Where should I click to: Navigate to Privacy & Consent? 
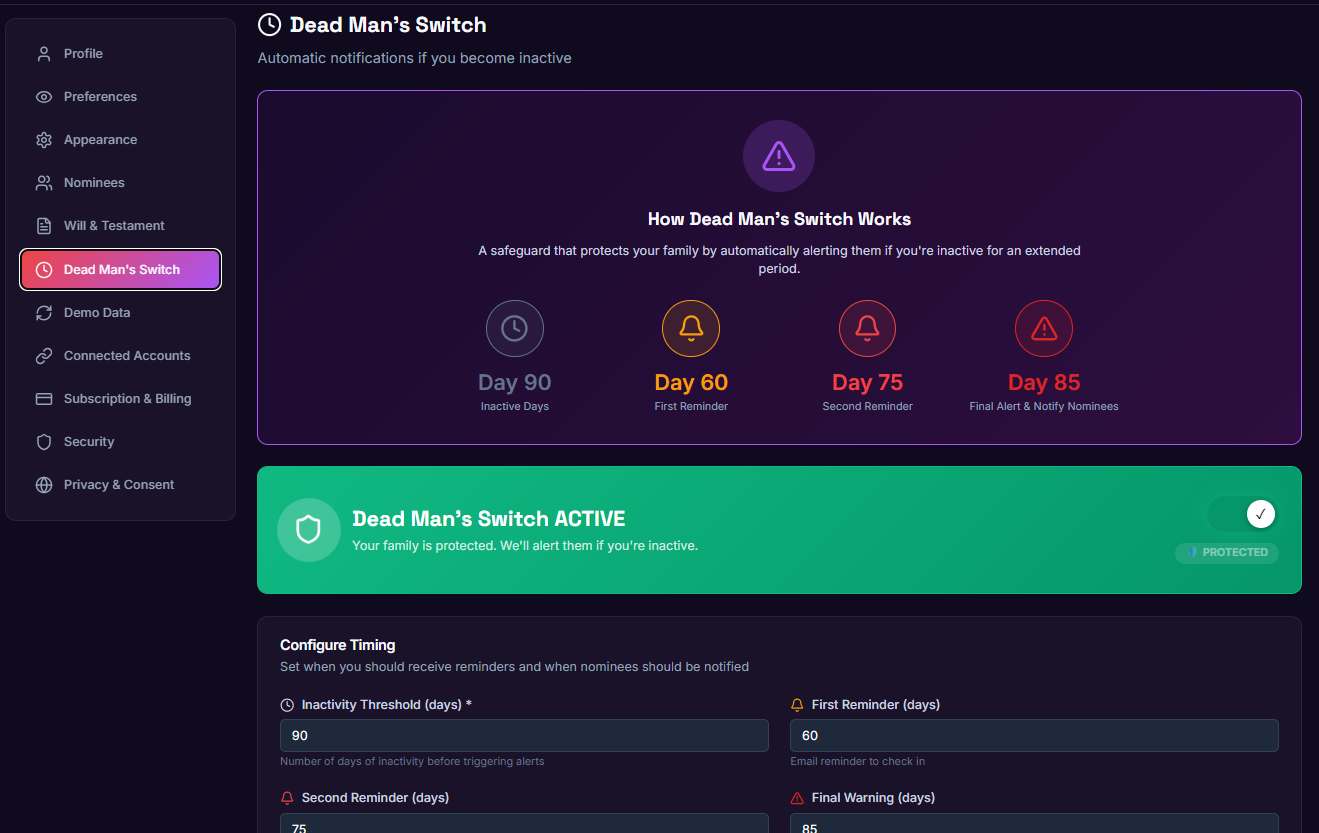click(x=119, y=485)
